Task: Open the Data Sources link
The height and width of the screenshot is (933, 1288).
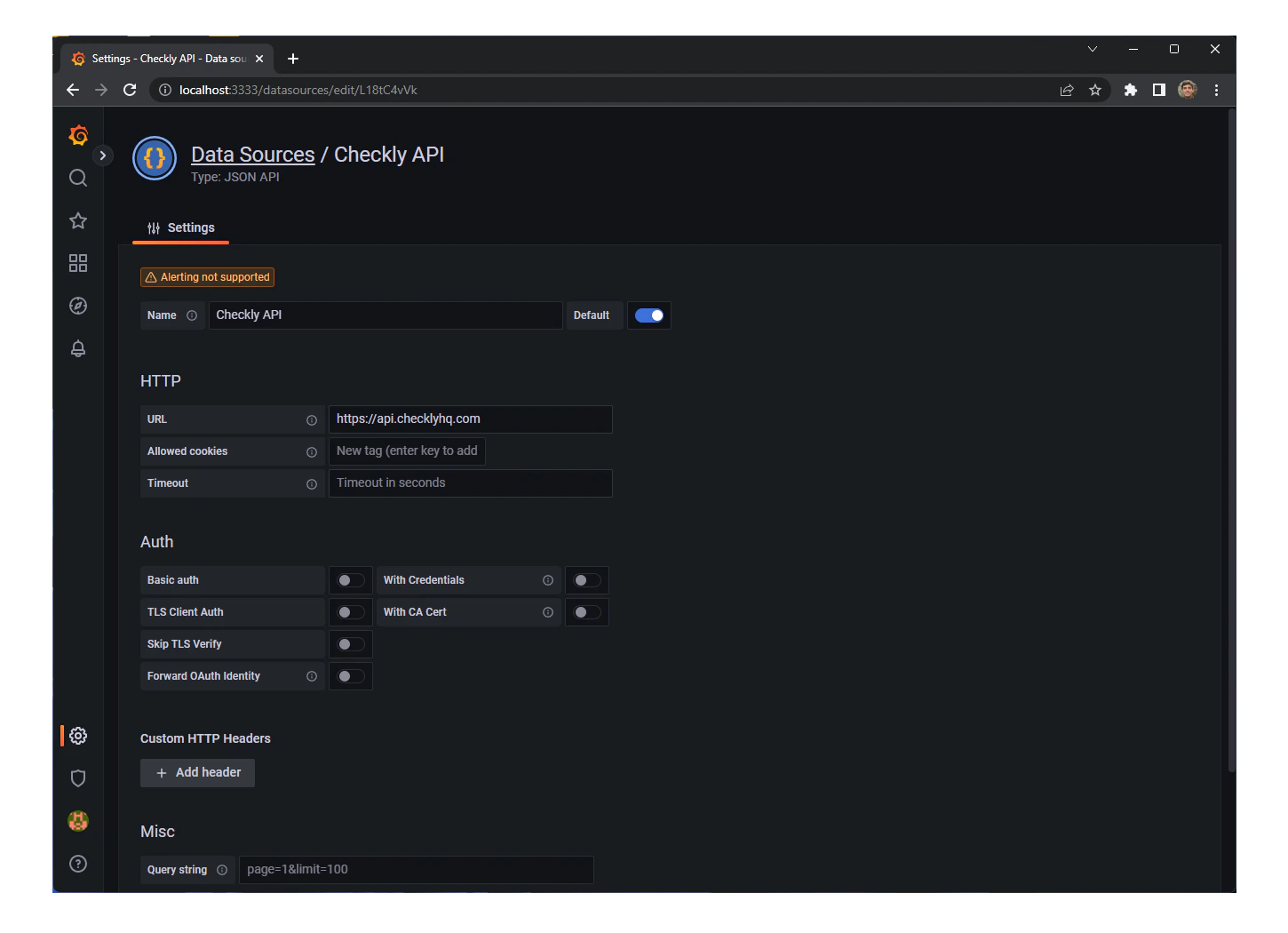Action: (x=252, y=154)
